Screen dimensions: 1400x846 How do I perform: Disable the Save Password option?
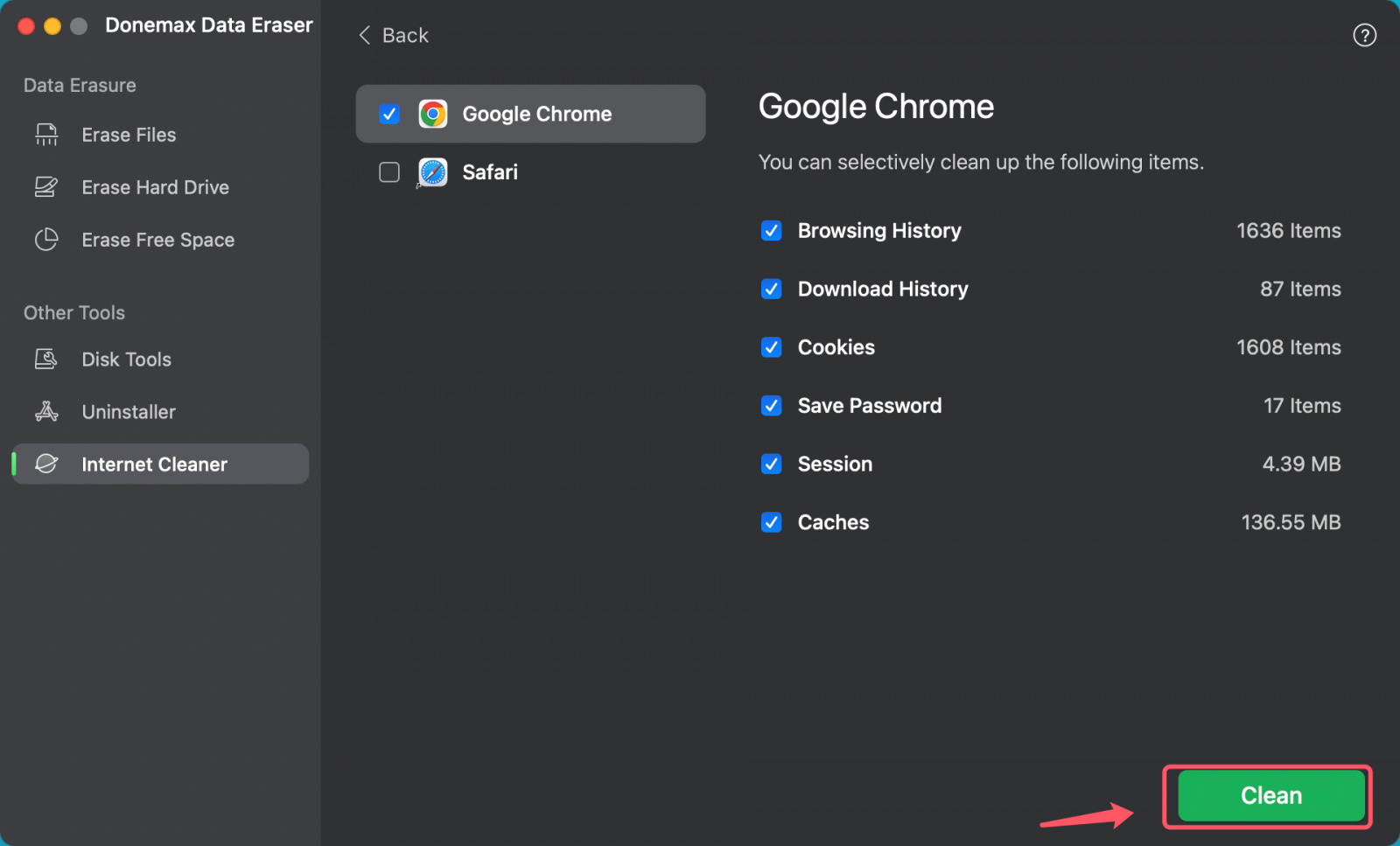[771, 406]
